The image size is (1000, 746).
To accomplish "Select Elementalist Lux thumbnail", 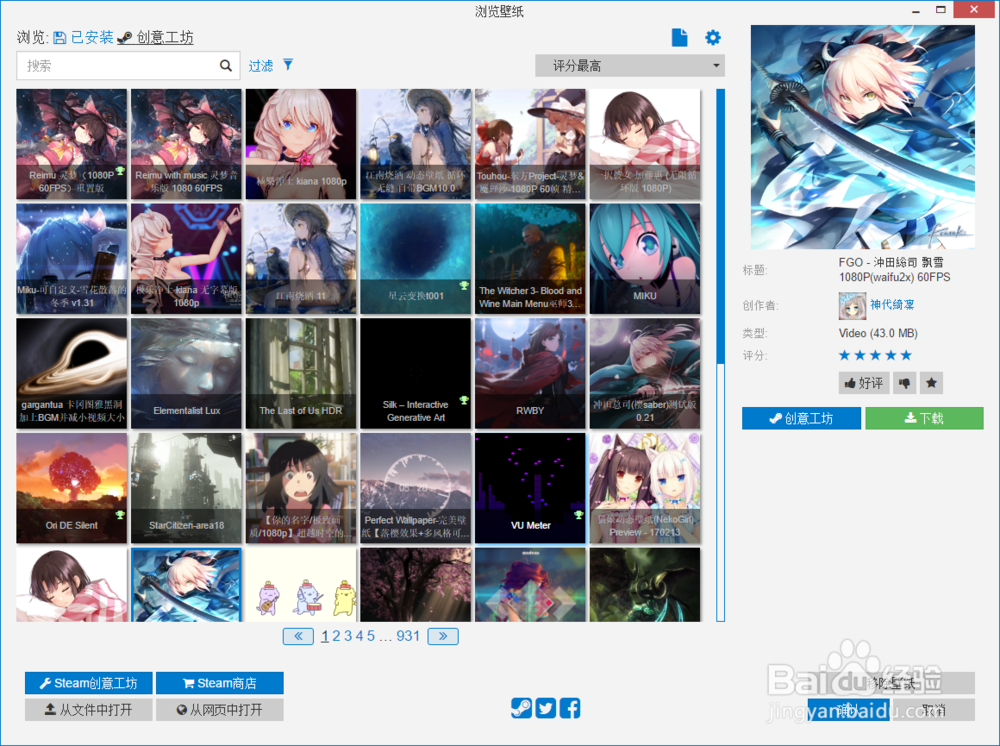I will [186, 374].
